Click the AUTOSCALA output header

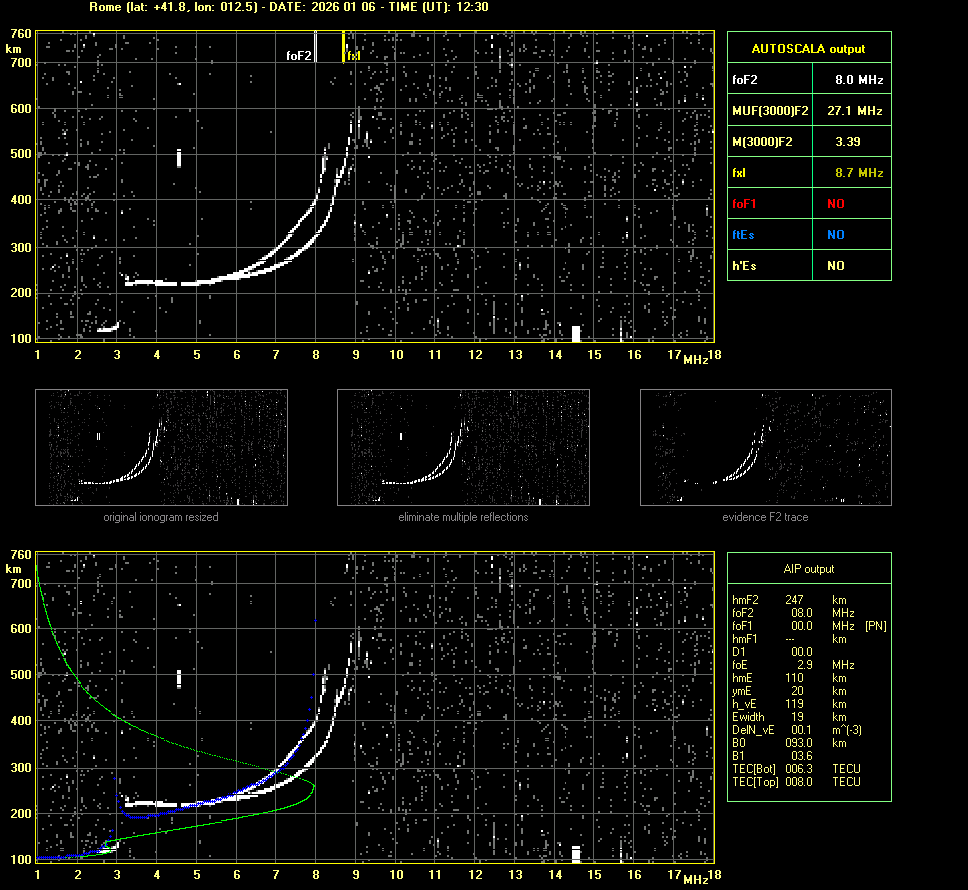click(808, 48)
